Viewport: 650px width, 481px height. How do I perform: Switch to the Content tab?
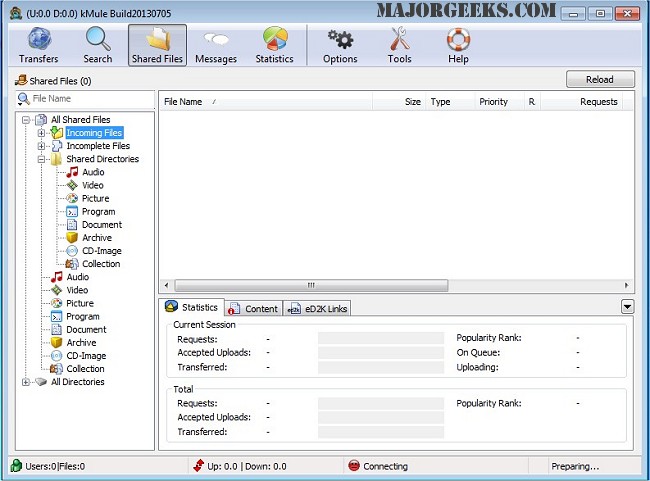point(254,309)
